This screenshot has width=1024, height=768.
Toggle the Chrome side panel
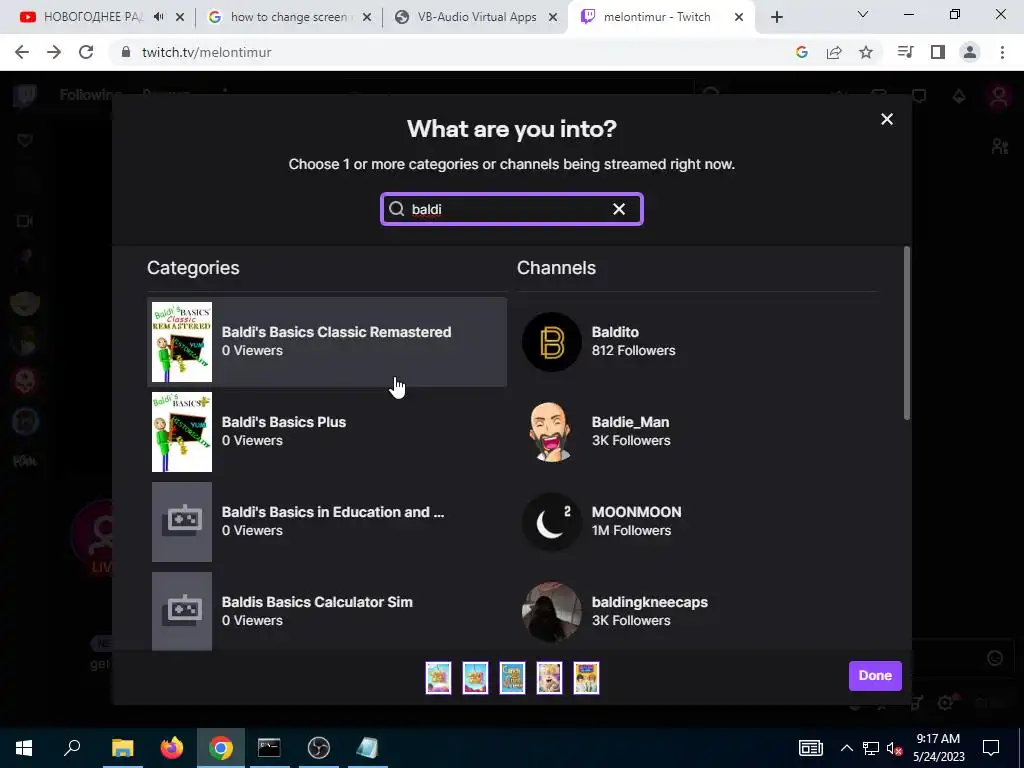[x=938, y=52]
